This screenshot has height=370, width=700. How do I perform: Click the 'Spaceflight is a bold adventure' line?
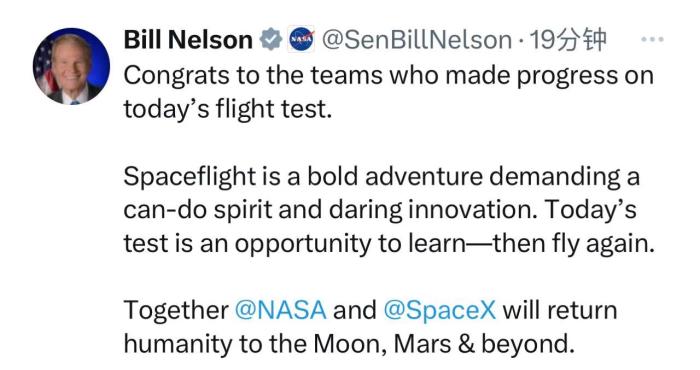pos(382,176)
